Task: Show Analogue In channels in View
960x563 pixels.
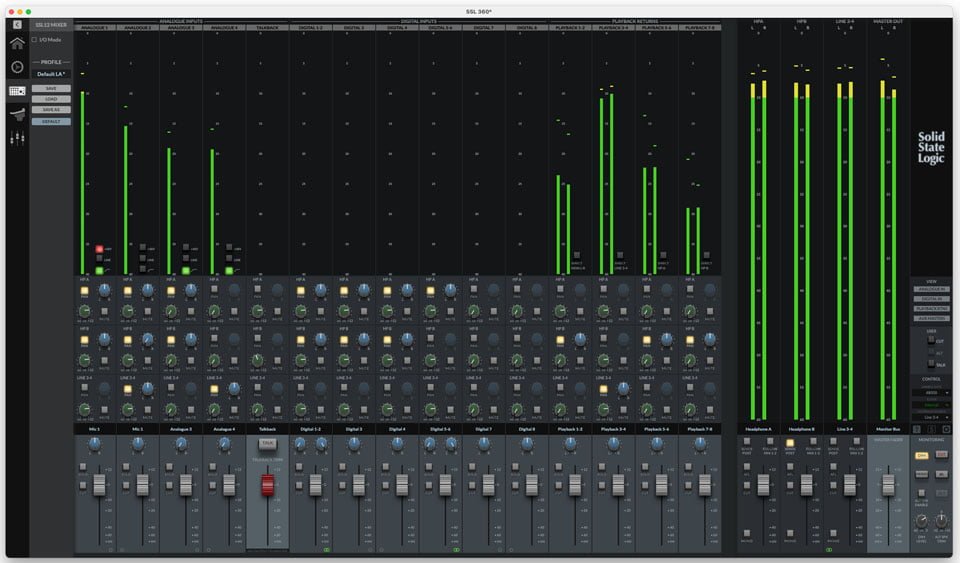Action: click(931, 289)
